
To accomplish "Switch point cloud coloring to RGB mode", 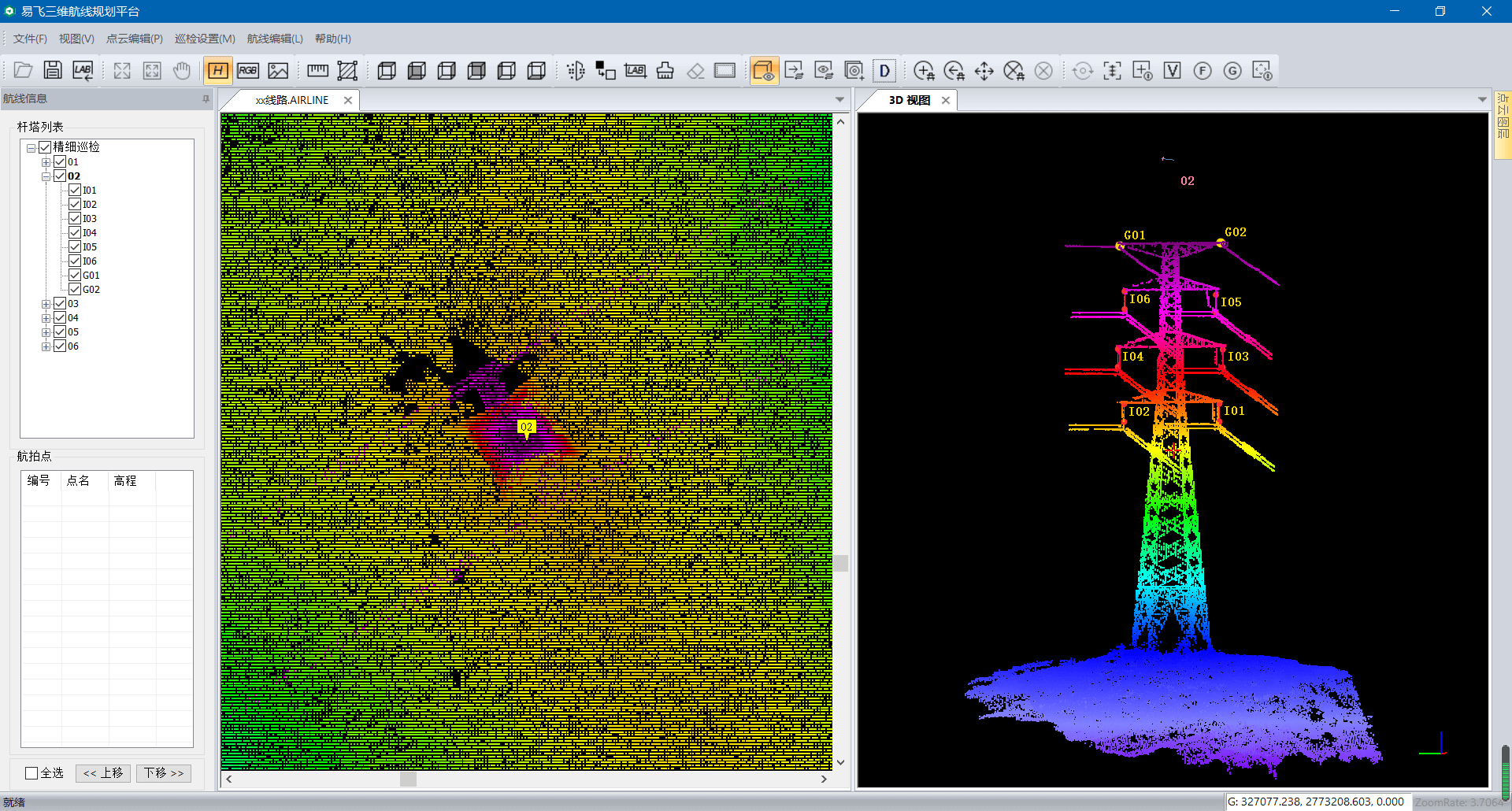I will click(248, 70).
